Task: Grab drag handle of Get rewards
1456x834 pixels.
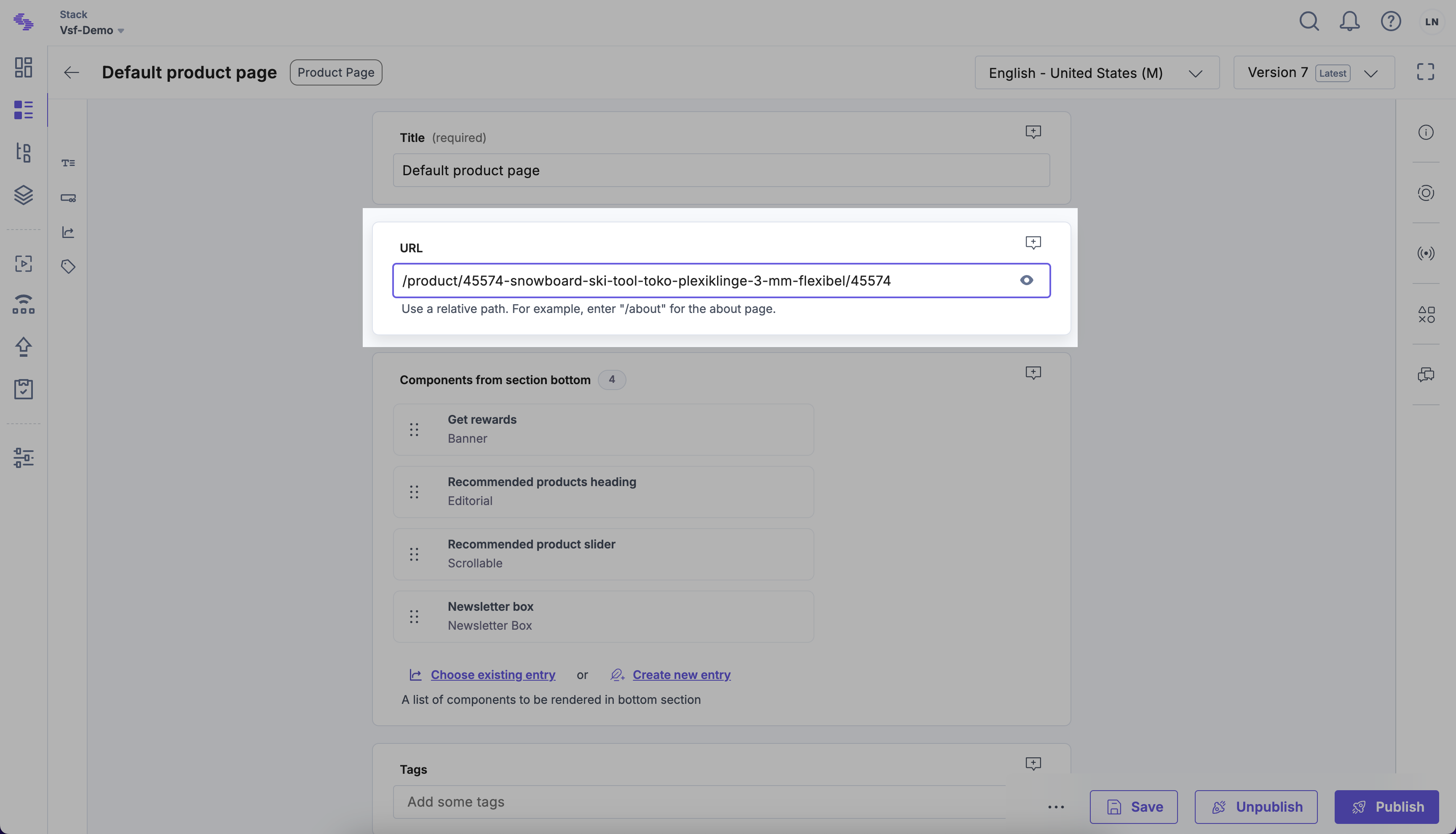Action: click(x=414, y=430)
